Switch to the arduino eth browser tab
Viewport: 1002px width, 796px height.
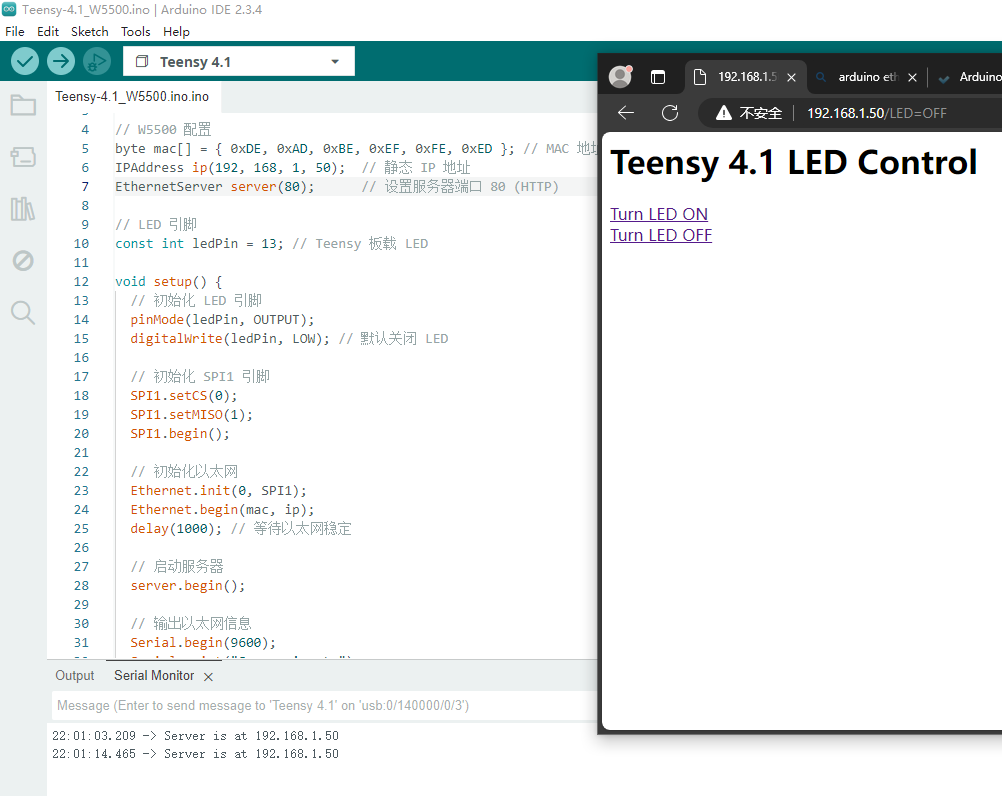pyautogui.click(x=868, y=77)
